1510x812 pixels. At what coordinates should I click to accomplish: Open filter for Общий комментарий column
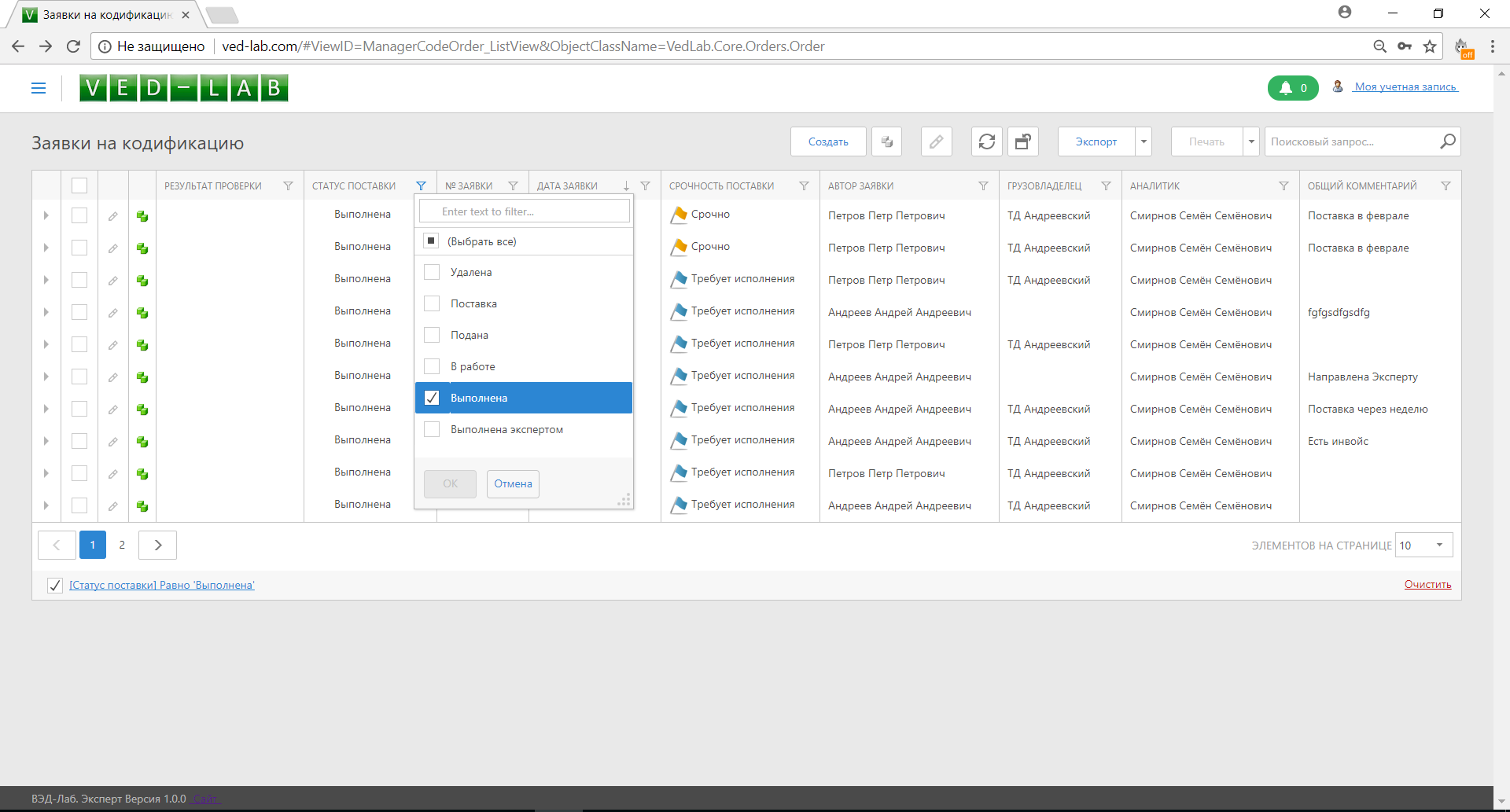click(x=1446, y=186)
